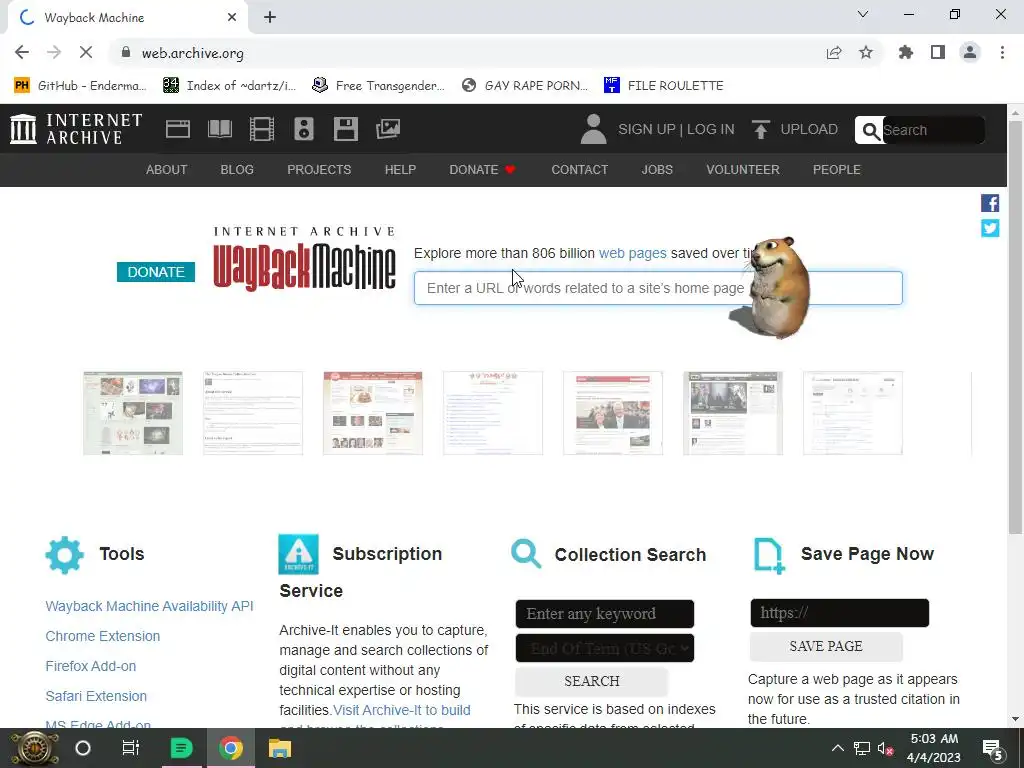Open the CONTACT menu item
1024x768 pixels.
click(x=580, y=170)
